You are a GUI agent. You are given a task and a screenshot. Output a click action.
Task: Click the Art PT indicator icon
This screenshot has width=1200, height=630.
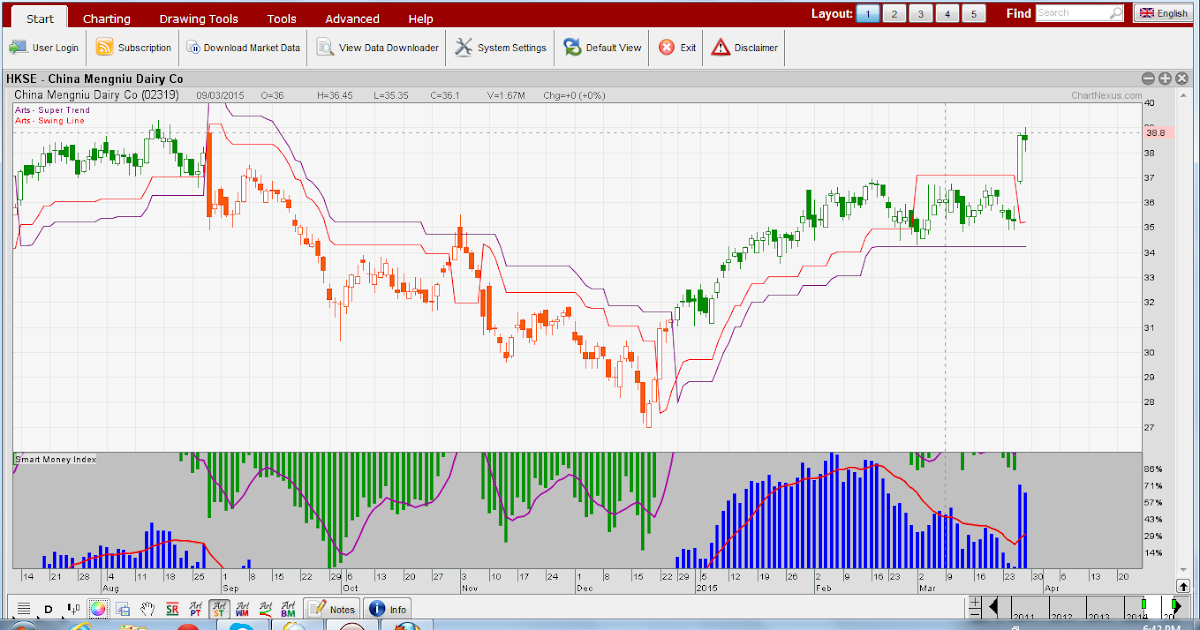[x=194, y=608]
